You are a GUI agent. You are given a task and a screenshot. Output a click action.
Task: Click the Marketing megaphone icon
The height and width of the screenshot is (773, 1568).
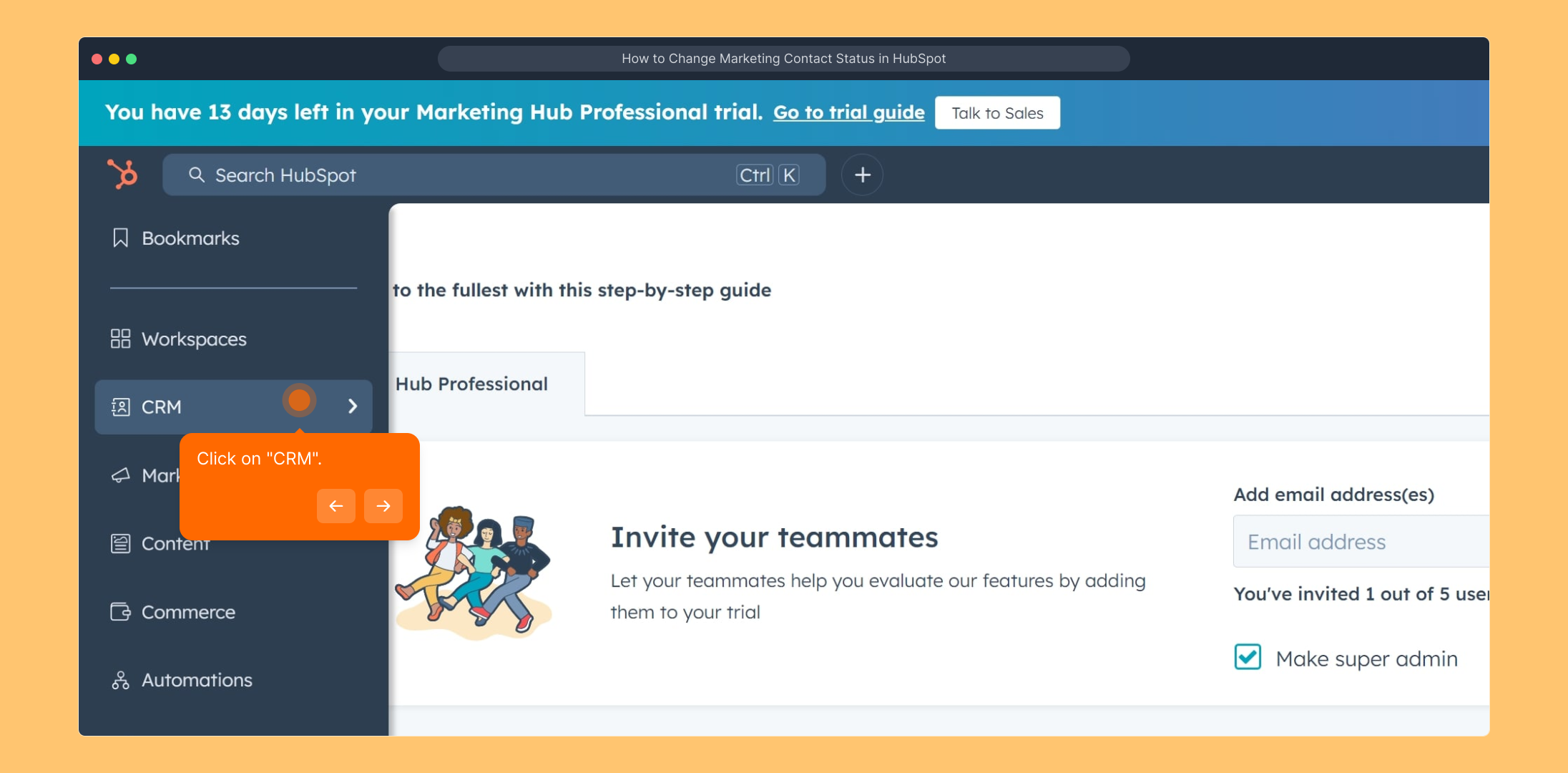120,475
